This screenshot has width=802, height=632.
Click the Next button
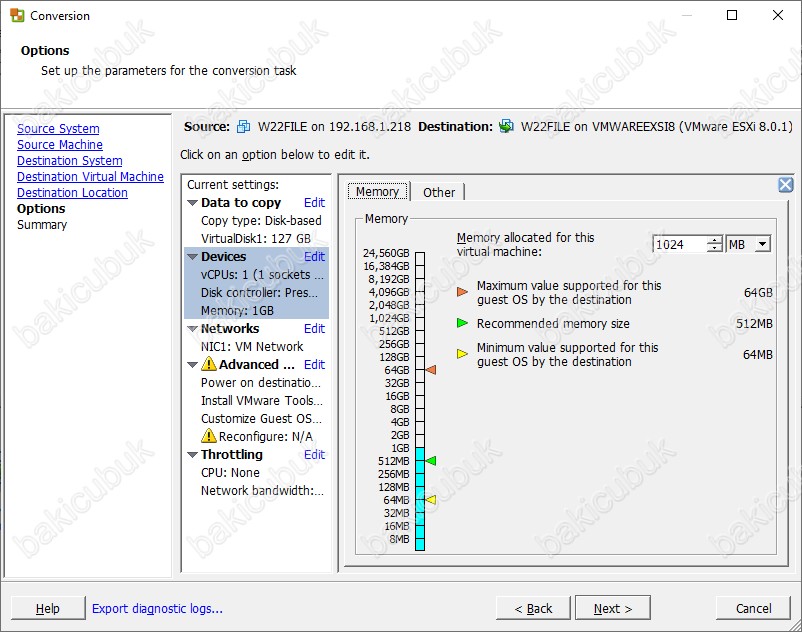[613, 608]
